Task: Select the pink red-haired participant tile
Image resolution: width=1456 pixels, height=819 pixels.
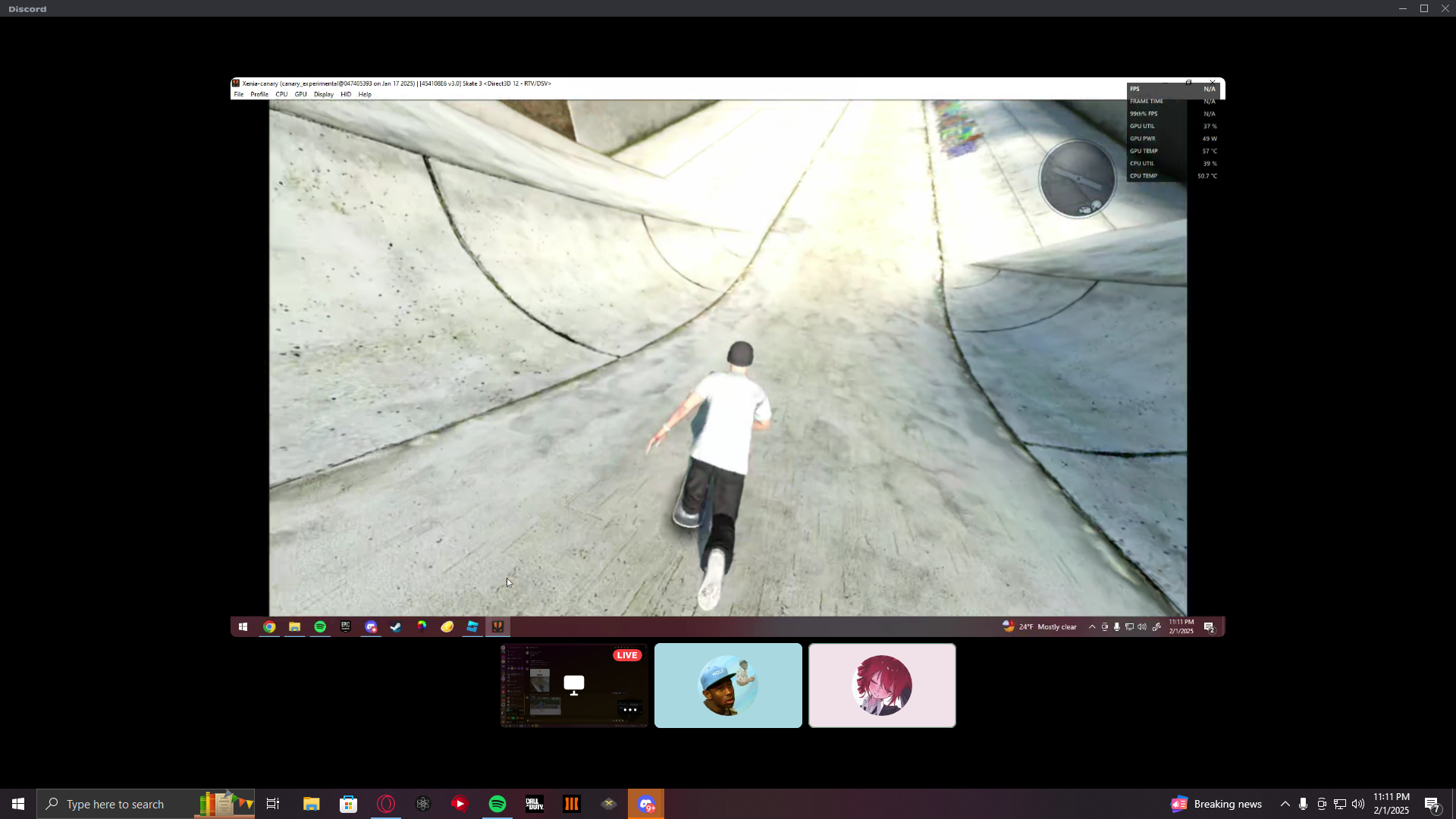Action: [882, 686]
